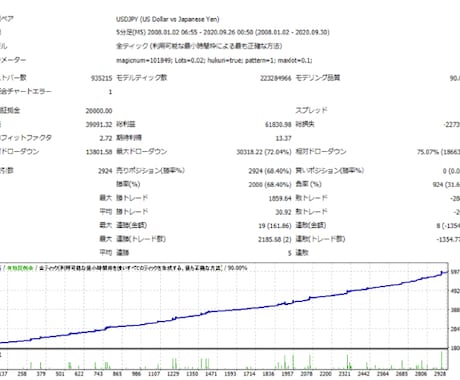
Task: Click x-axis label 258
Action: 22,374
